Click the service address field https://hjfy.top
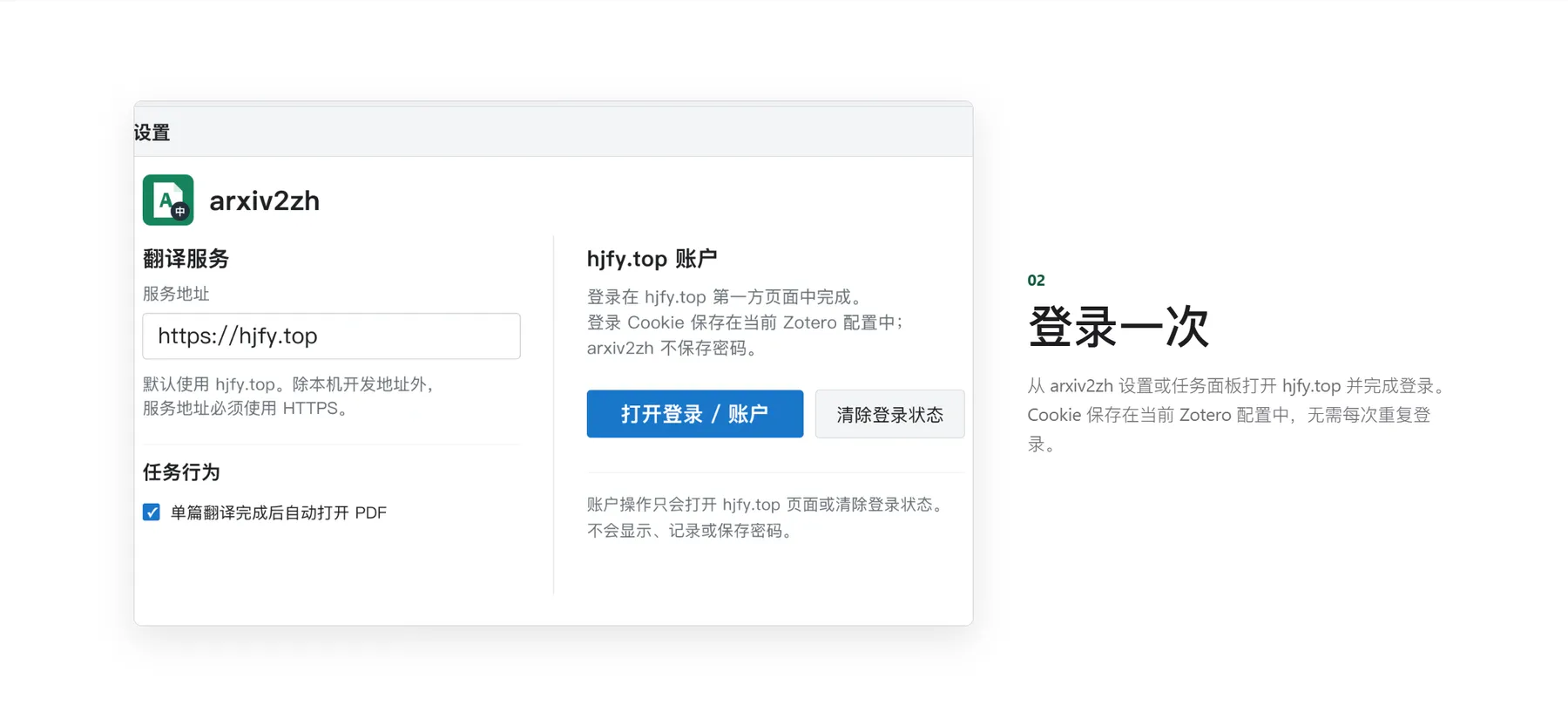Screen dimensions: 1568x726 [331, 336]
